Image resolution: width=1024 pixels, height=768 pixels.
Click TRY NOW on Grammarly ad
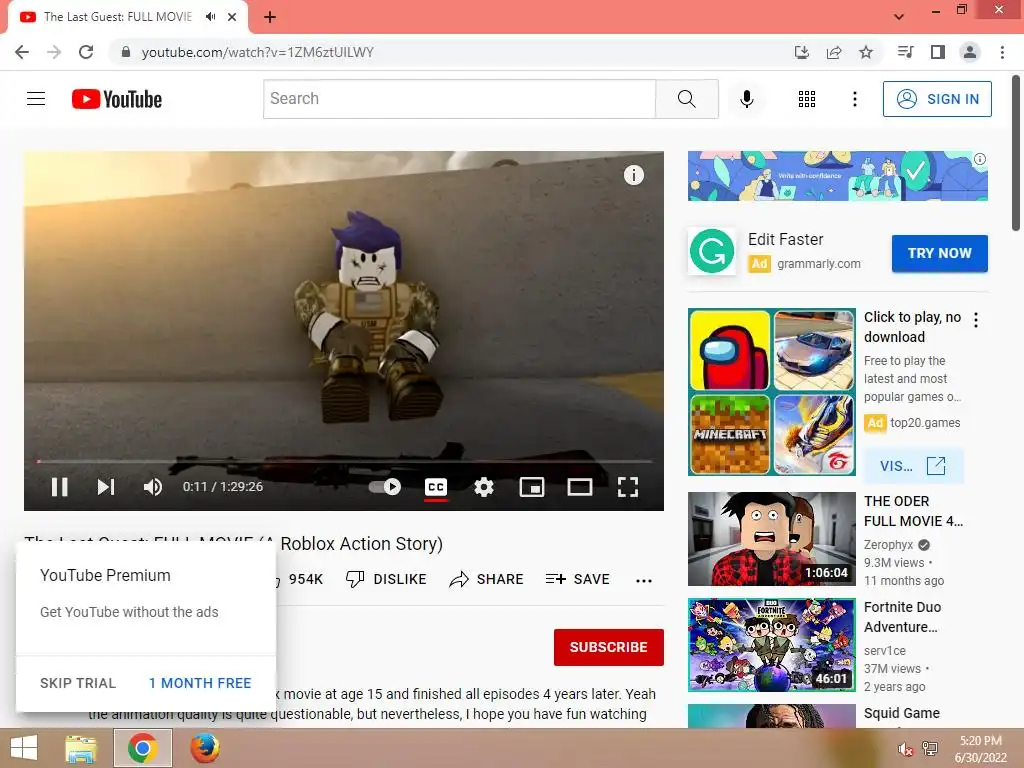click(x=940, y=253)
